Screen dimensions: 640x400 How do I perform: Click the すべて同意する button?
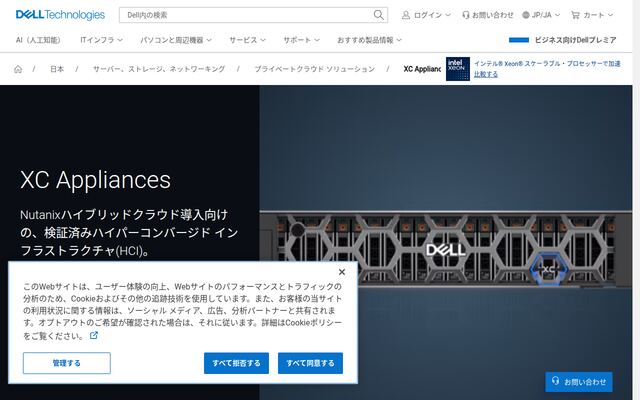[x=310, y=363]
